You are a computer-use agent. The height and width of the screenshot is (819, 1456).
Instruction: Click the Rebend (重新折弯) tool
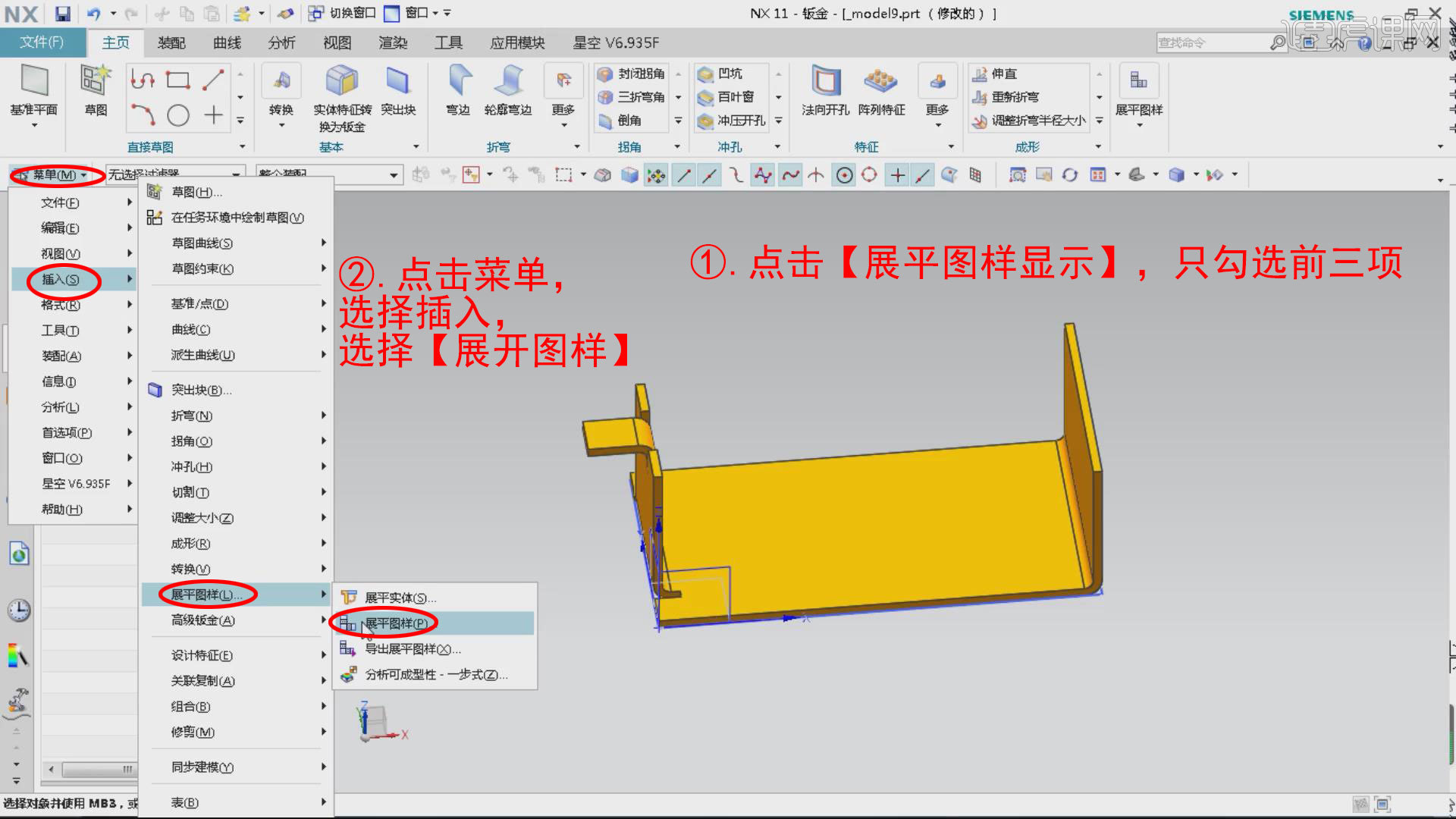[x=1006, y=97]
